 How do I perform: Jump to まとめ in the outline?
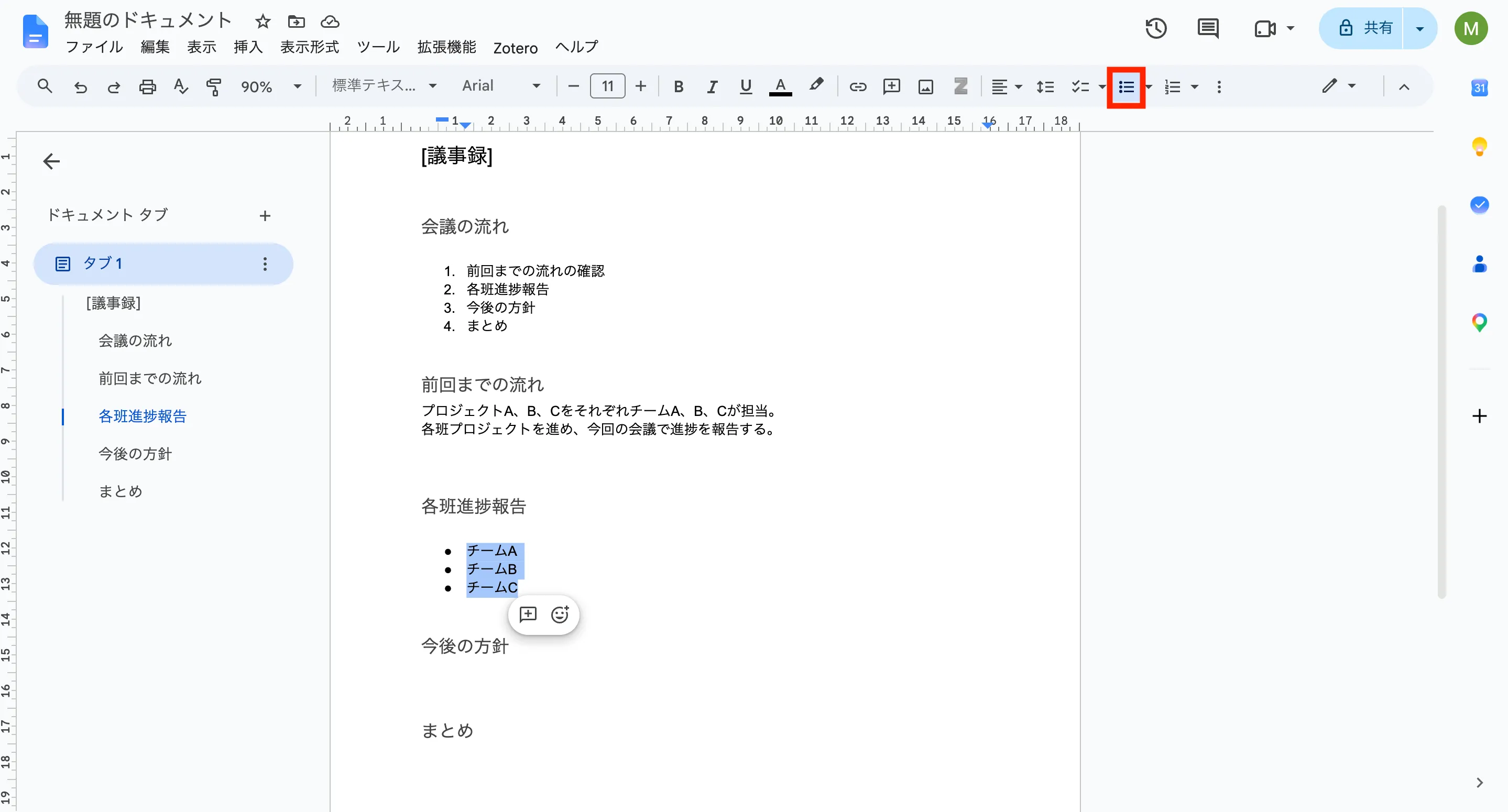coord(121,491)
